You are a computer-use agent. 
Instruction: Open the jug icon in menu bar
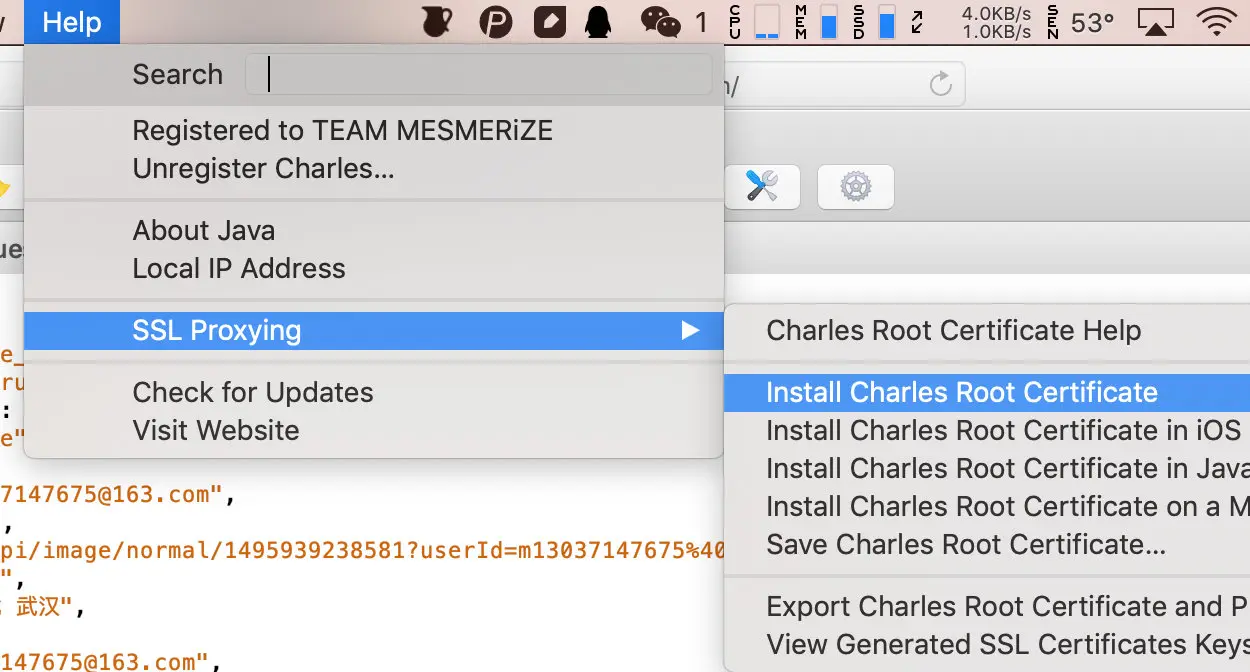pyautogui.click(x=437, y=22)
